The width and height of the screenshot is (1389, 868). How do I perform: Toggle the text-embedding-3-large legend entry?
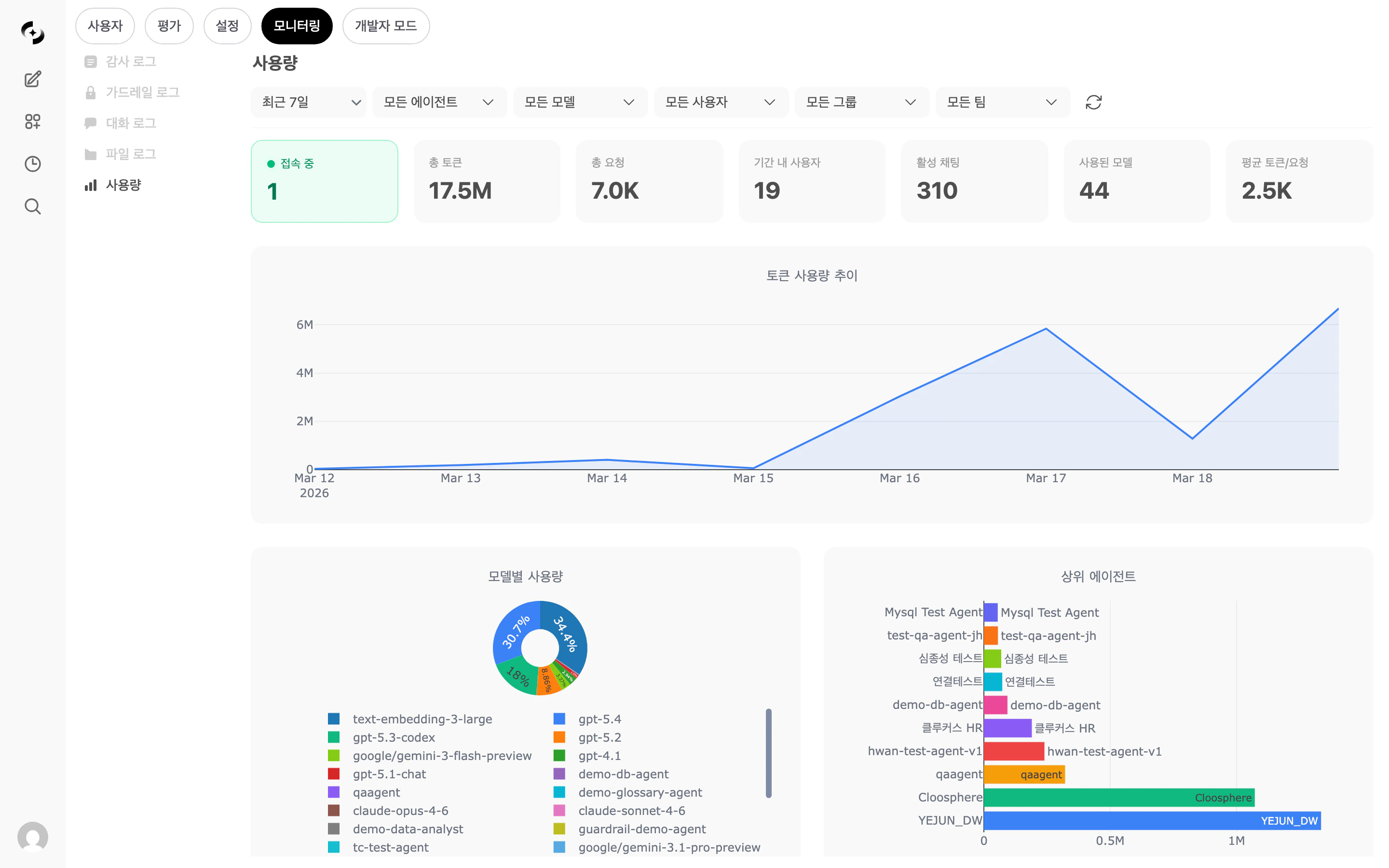tap(422, 719)
